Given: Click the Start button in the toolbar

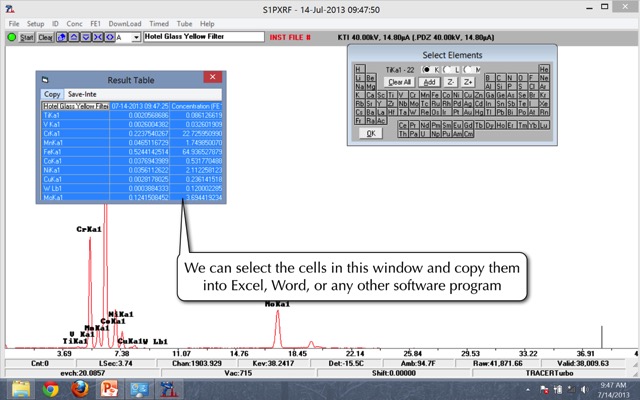Looking at the screenshot, I should coord(27,37).
